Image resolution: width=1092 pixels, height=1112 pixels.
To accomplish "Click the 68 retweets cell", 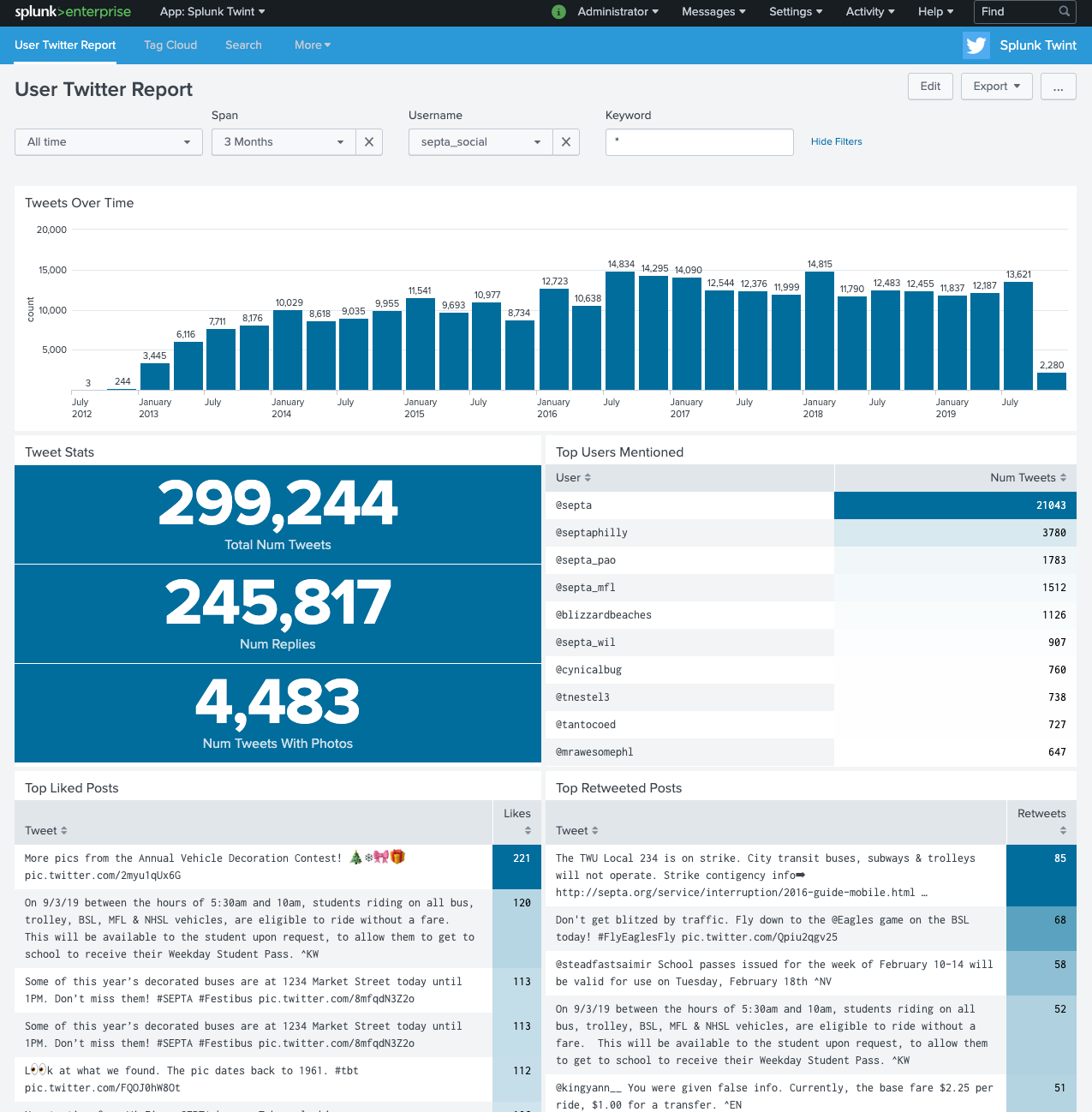I will click(1041, 929).
